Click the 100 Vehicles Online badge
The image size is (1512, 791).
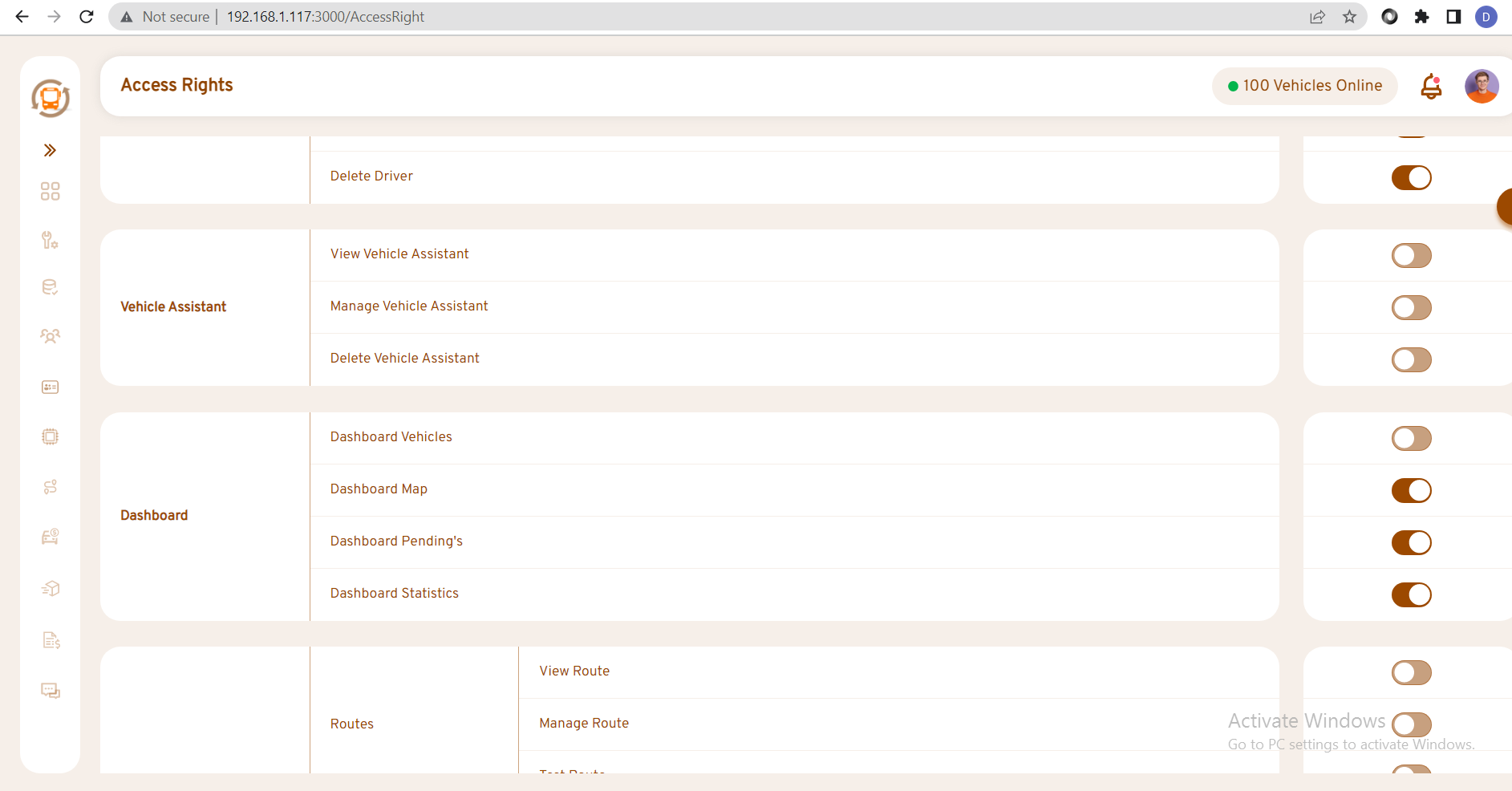click(1304, 86)
